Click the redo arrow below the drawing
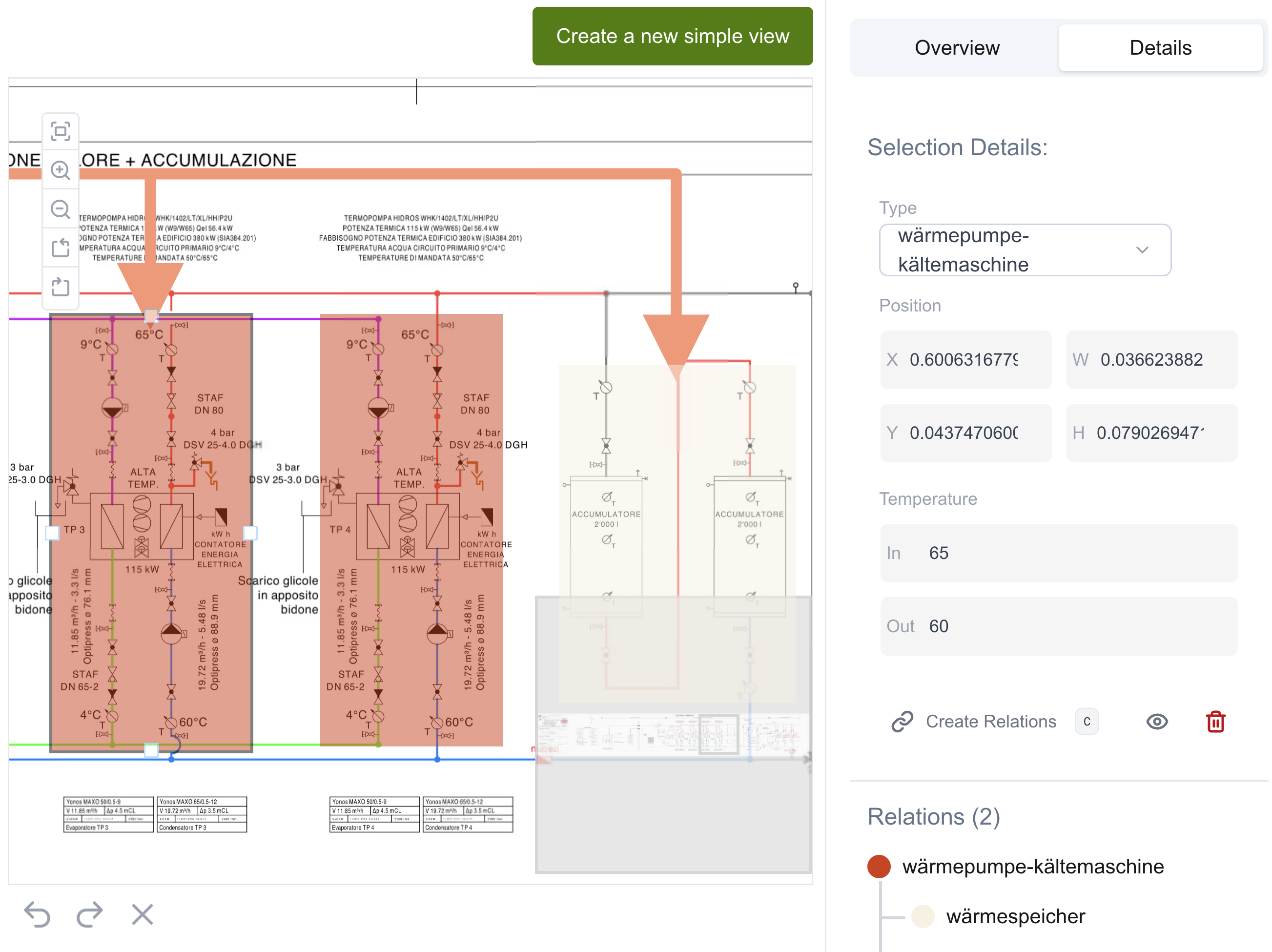Viewport: 1272px width, 952px height. click(89, 914)
